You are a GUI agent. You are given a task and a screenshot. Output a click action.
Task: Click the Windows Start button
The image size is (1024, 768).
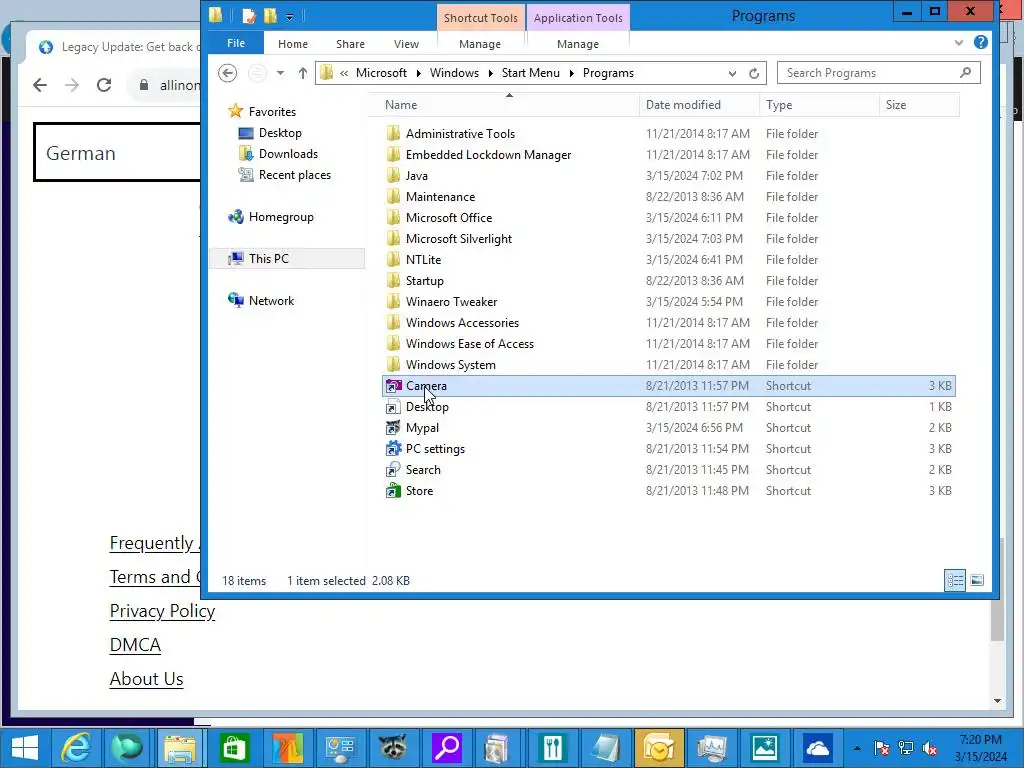25,748
